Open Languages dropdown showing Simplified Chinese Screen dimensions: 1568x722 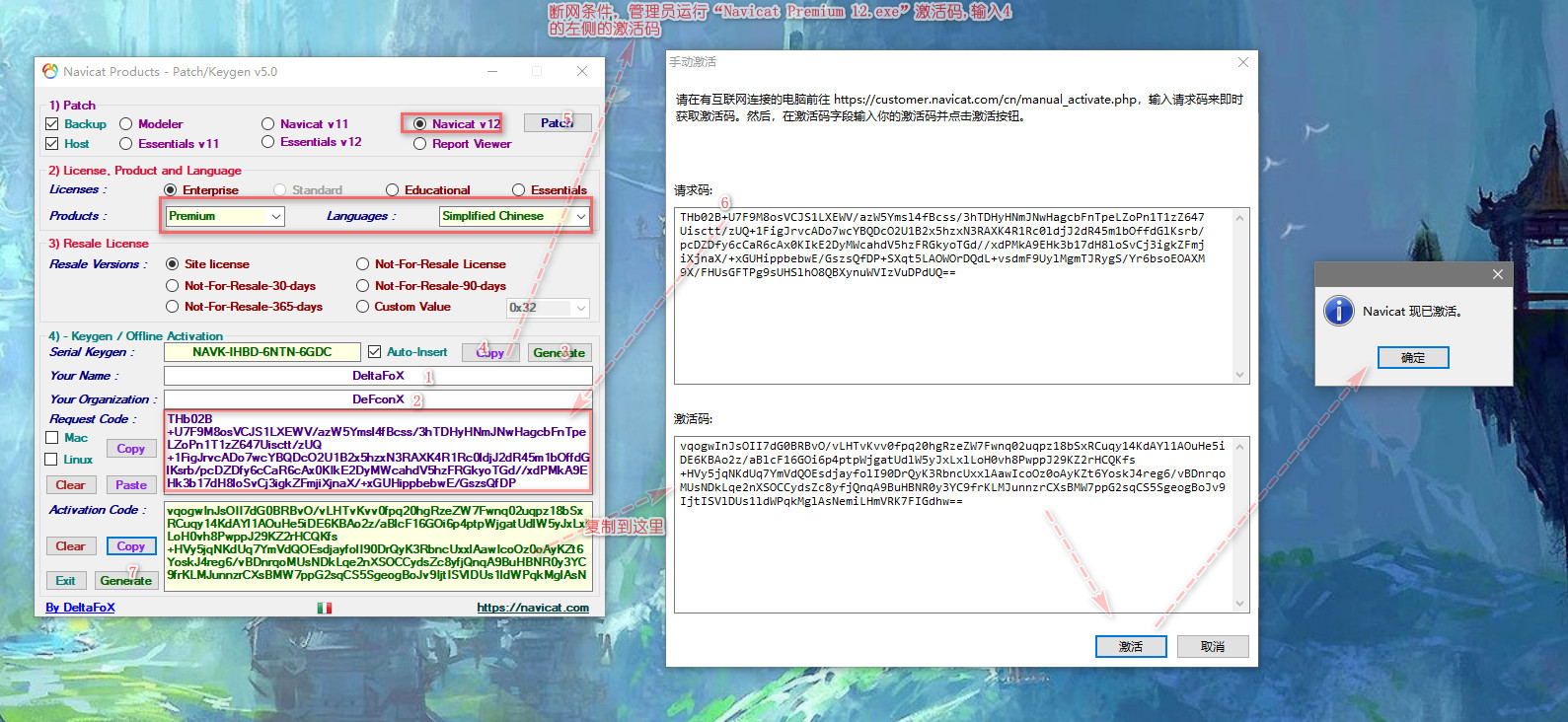point(514,216)
